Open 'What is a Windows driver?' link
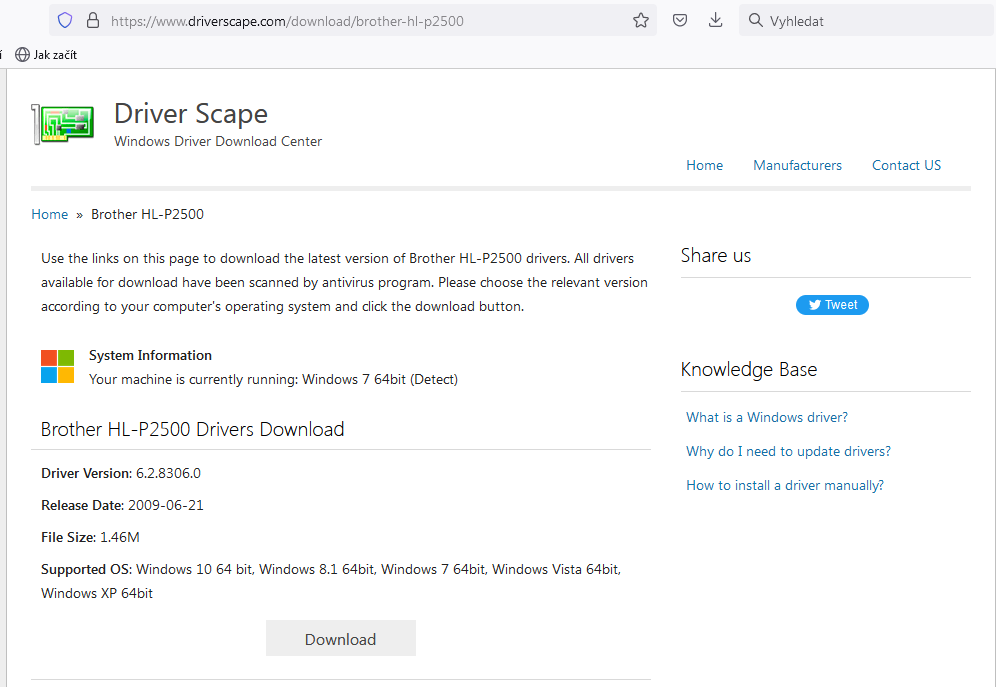The image size is (996, 687). coord(766,417)
